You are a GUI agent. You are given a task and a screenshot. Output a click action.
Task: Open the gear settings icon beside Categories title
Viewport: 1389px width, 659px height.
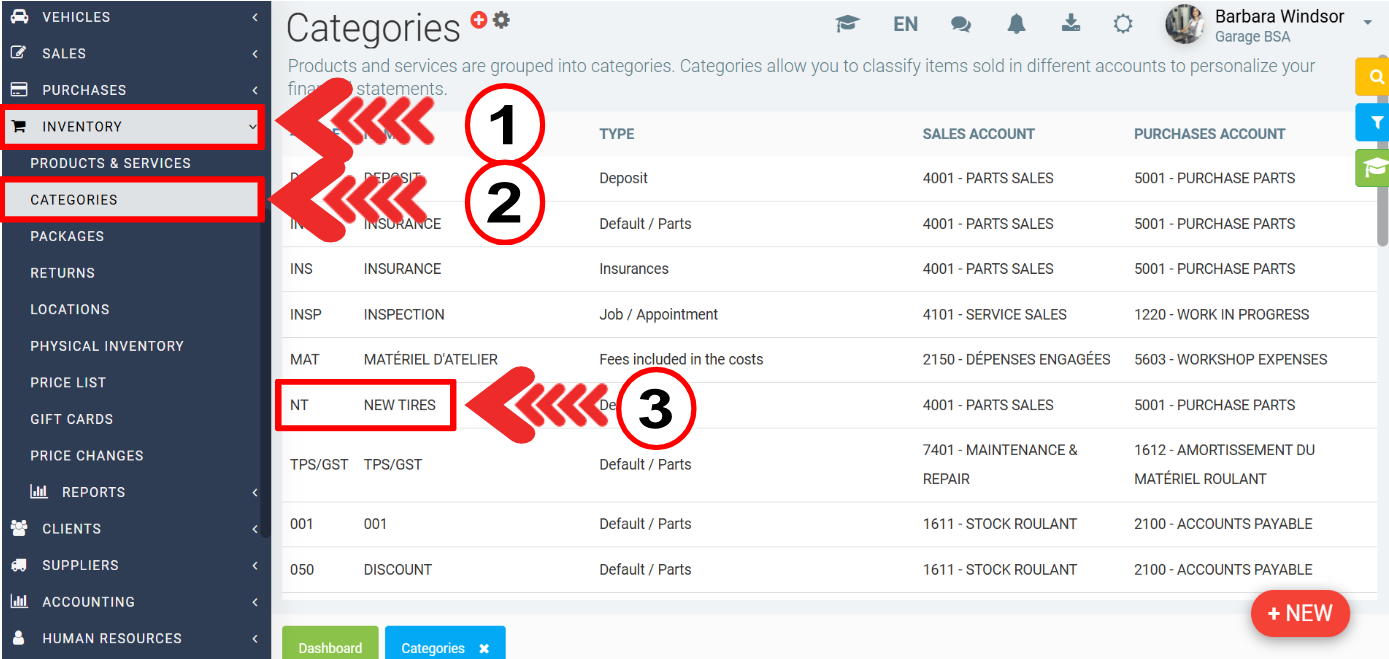pyautogui.click(x=501, y=20)
